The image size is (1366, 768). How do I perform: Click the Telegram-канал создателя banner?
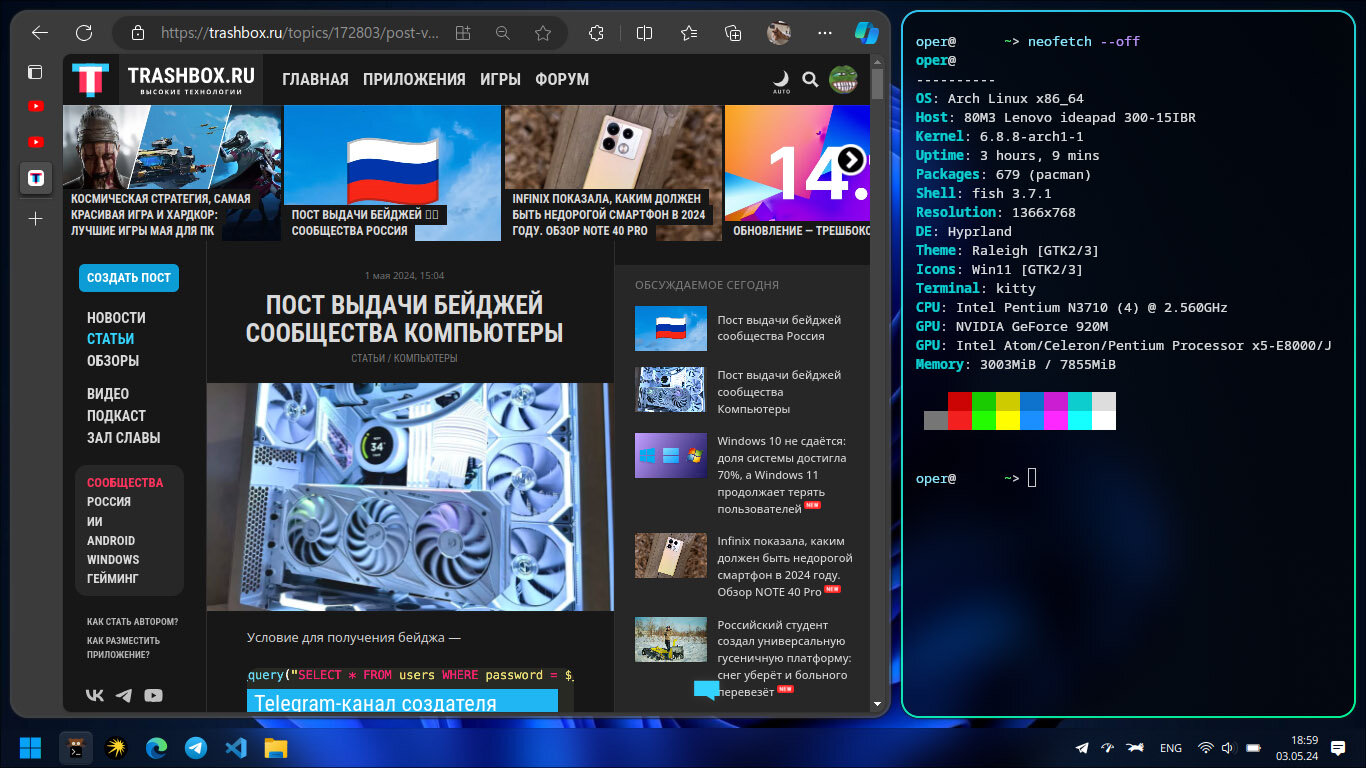tap(402, 701)
